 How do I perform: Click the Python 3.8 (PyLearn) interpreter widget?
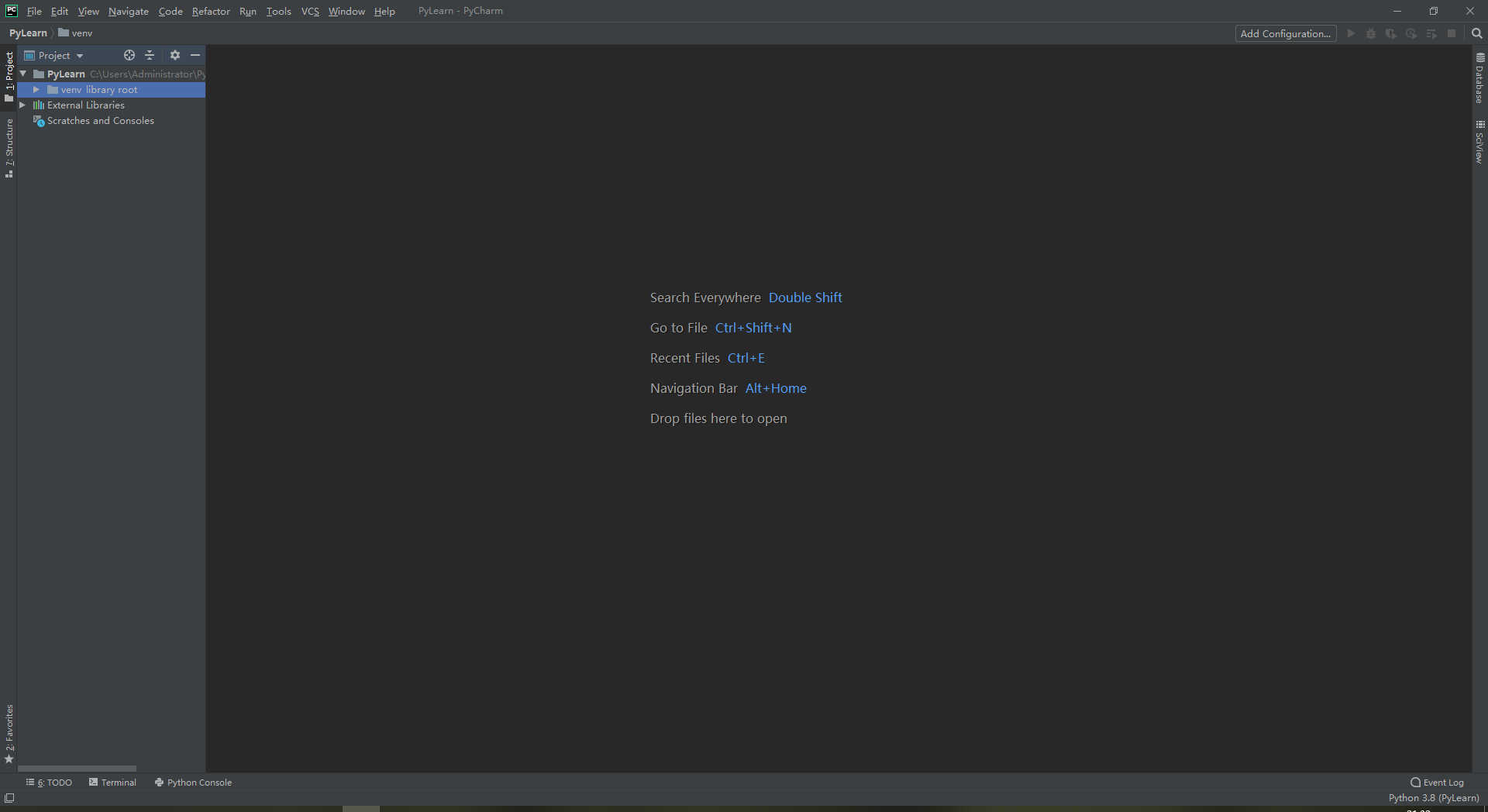[x=1434, y=798]
